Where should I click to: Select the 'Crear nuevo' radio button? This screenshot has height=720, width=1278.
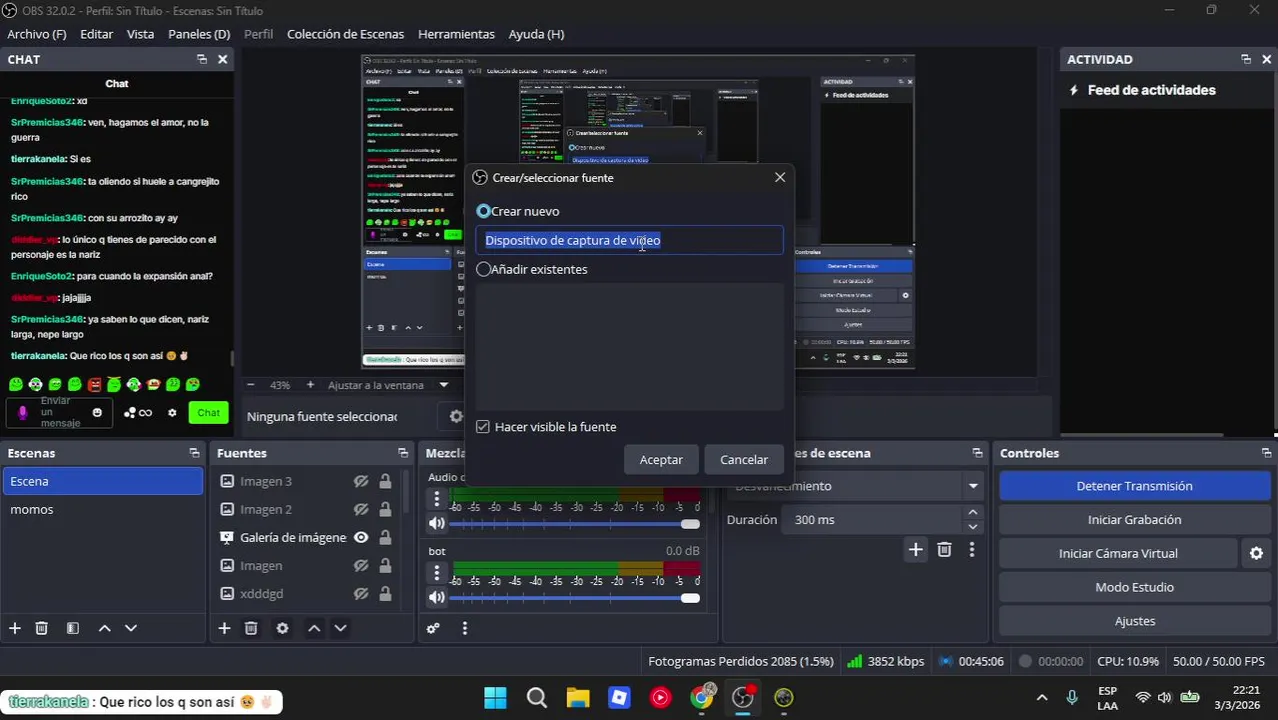coord(484,211)
